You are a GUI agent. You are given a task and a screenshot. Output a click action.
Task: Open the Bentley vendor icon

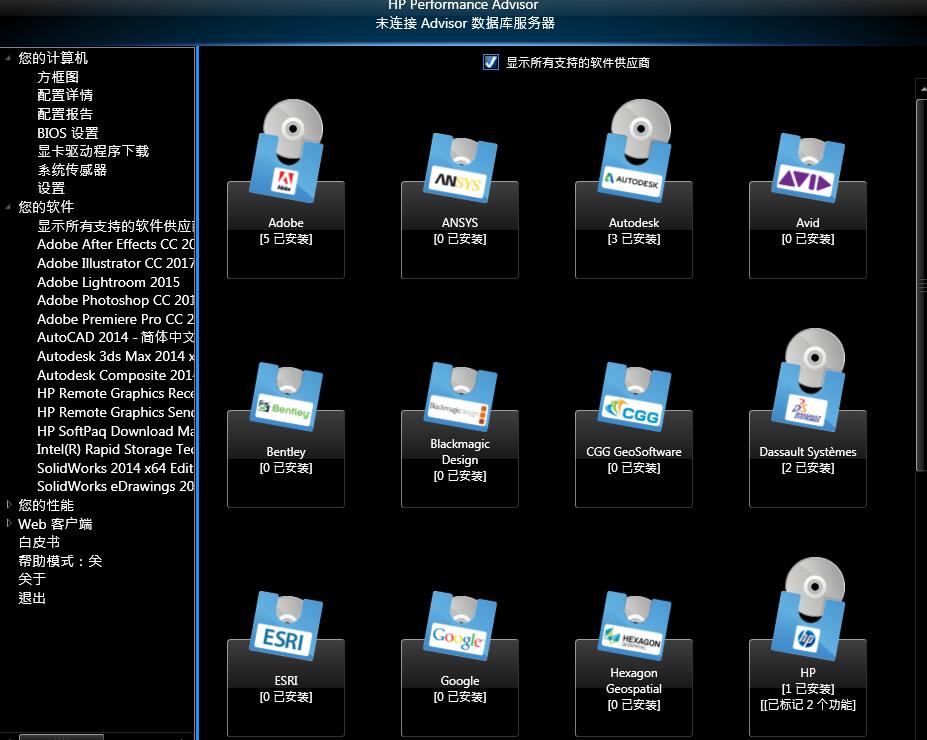point(286,397)
